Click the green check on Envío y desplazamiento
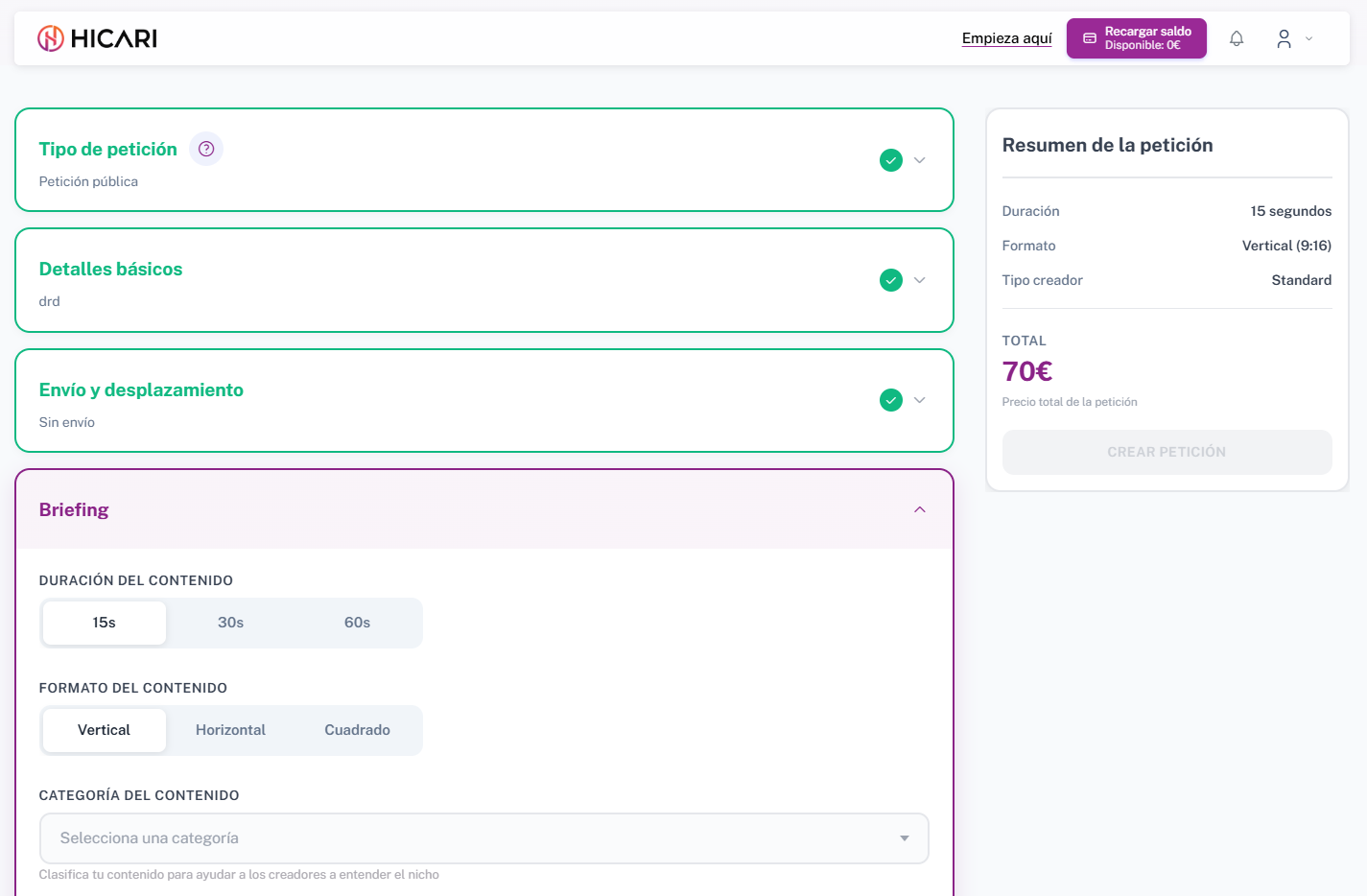The height and width of the screenshot is (896, 1367). pos(891,400)
